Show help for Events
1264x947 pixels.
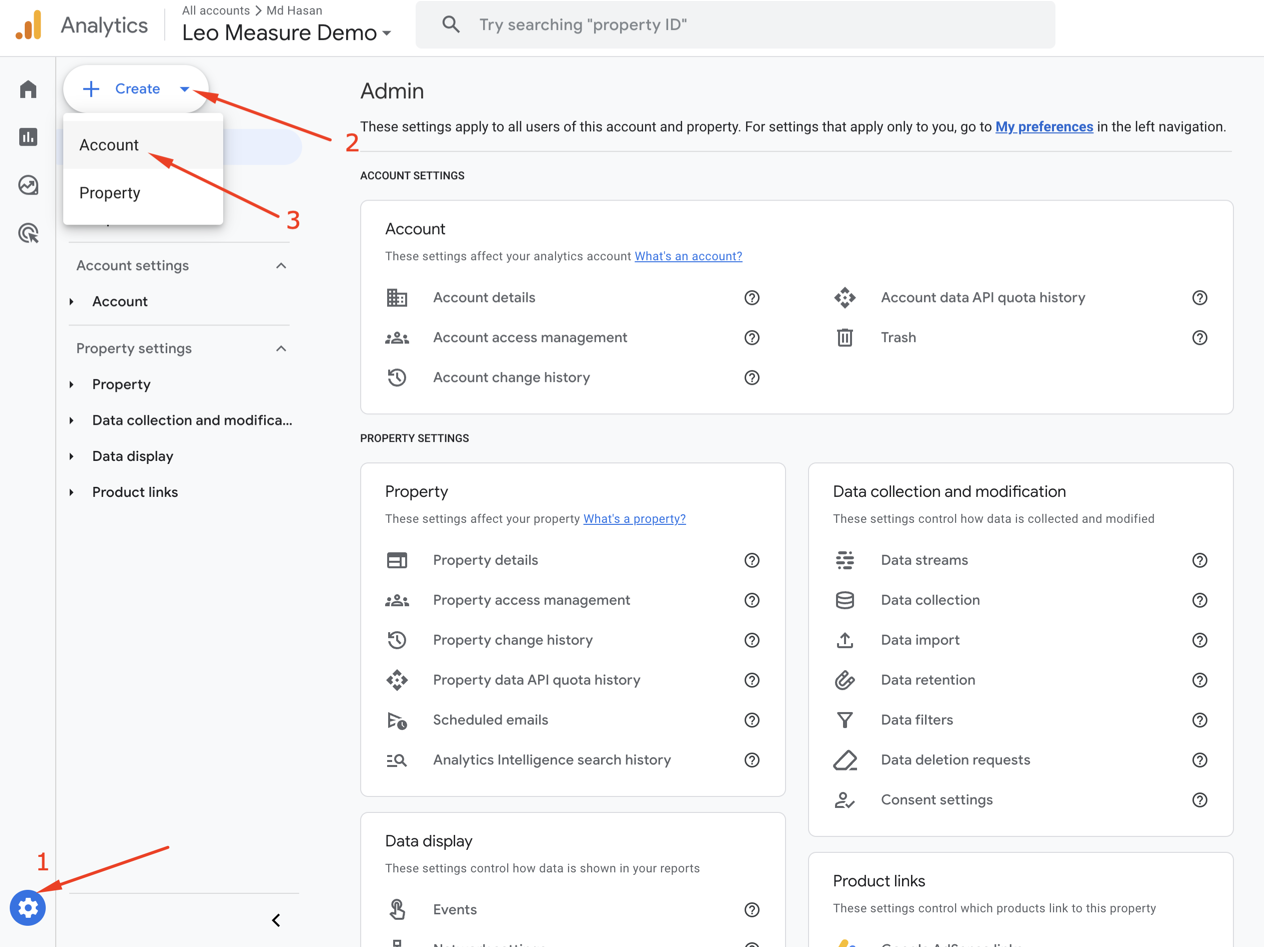[x=752, y=910]
